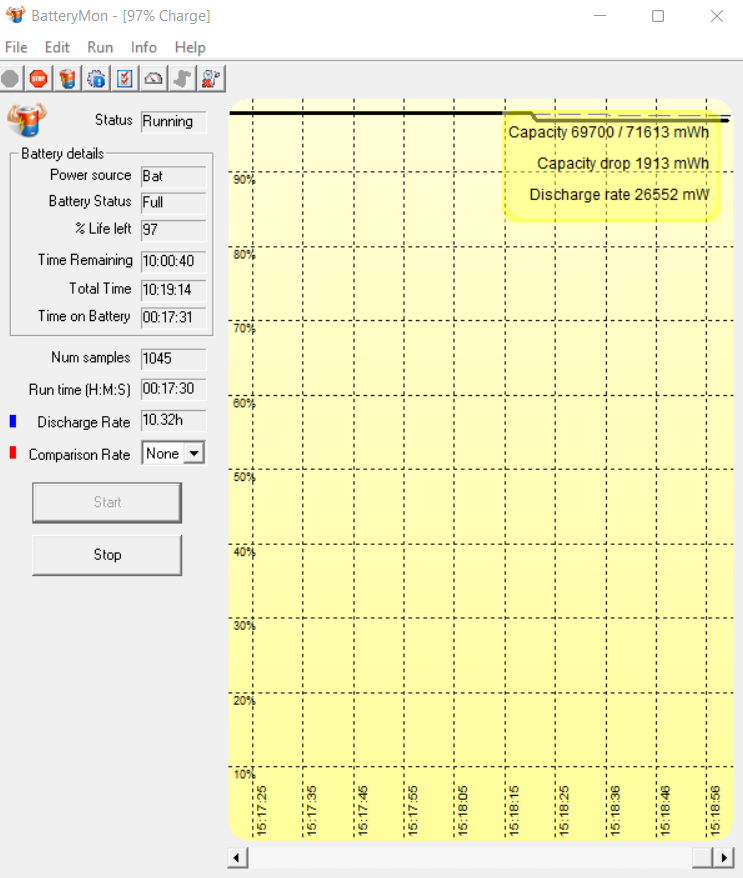Image resolution: width=743 pixels, height=878 pixels.
Task: Click the Stop button
Action: 107,555
